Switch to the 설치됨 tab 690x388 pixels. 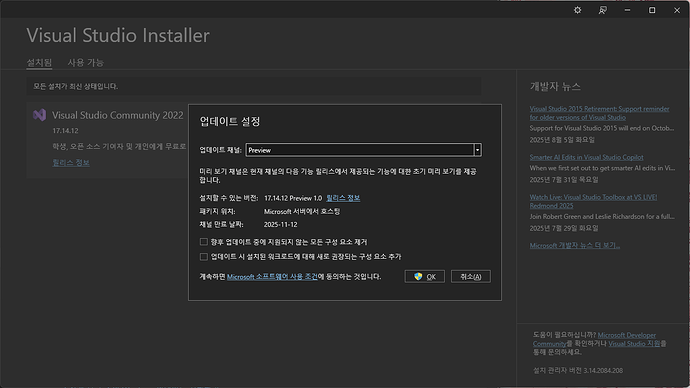tap(39, 62)
